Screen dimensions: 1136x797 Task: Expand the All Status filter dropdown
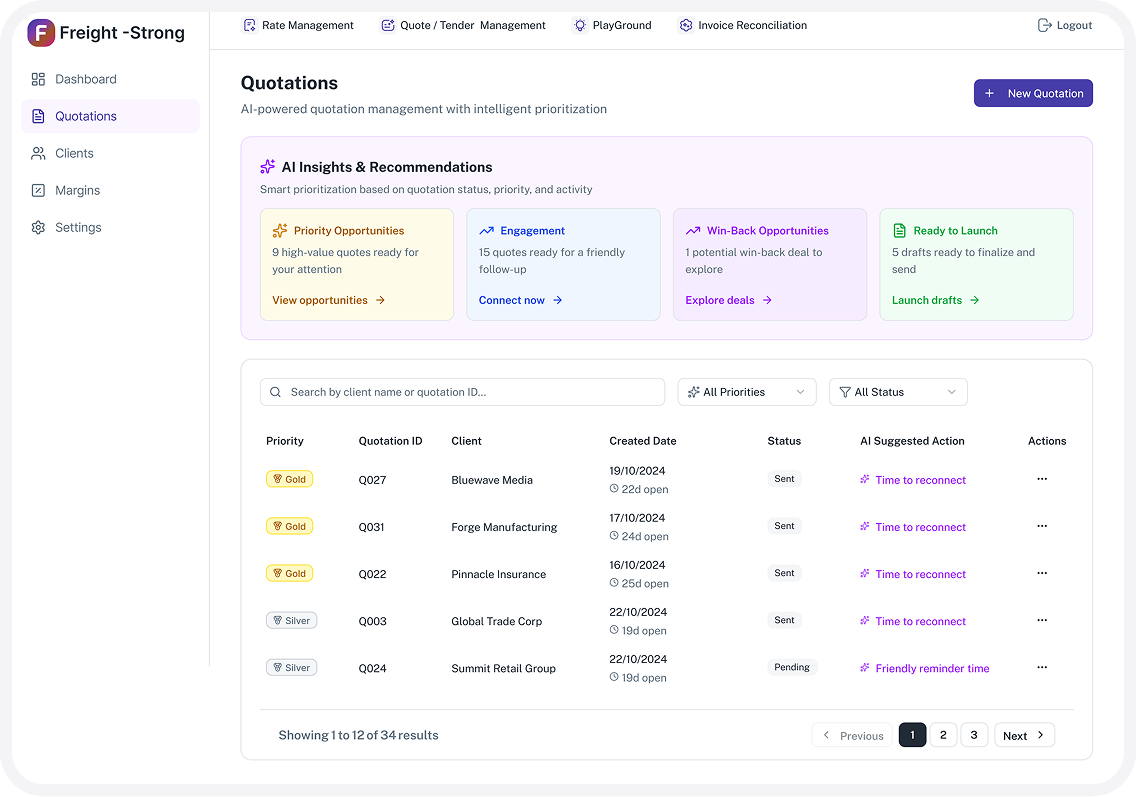[x=897, y=392]
